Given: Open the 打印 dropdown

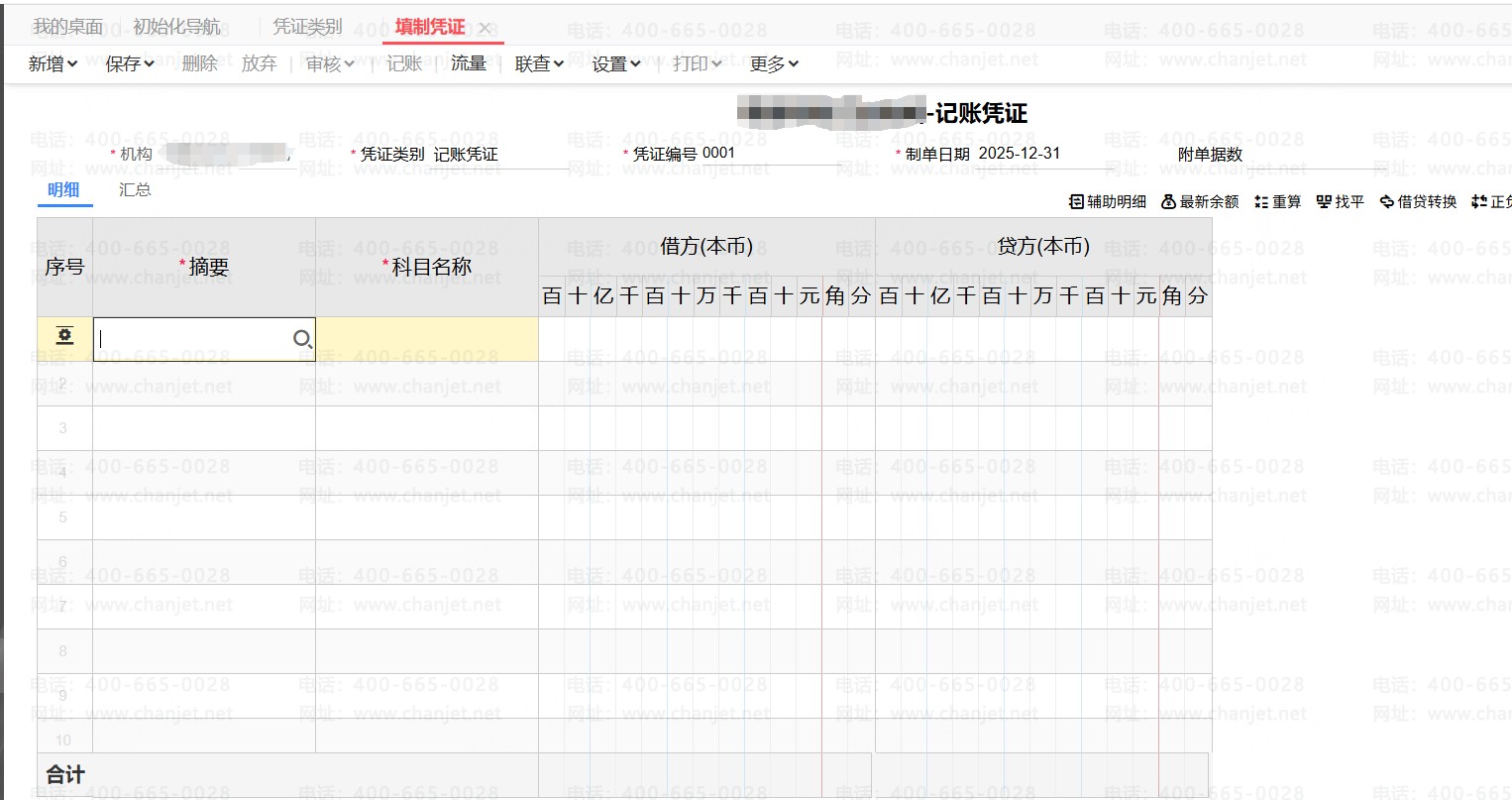Looking at the screenshot, I should coord(697,64).
